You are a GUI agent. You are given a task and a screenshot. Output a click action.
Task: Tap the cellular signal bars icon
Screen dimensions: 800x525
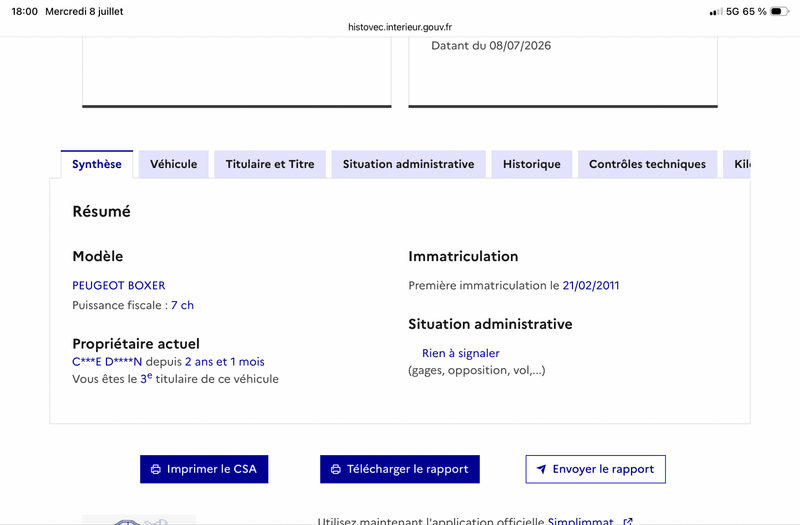(x=716, y=12)
